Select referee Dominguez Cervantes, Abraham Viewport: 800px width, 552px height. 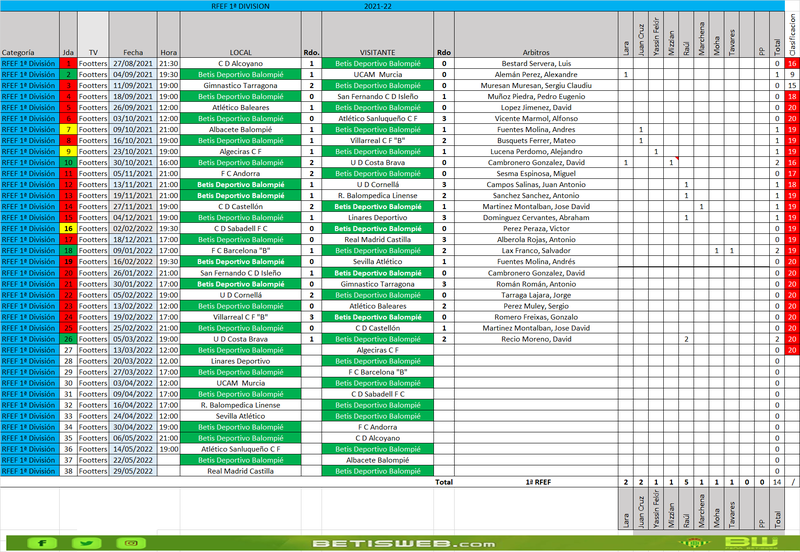coord(536,218)
